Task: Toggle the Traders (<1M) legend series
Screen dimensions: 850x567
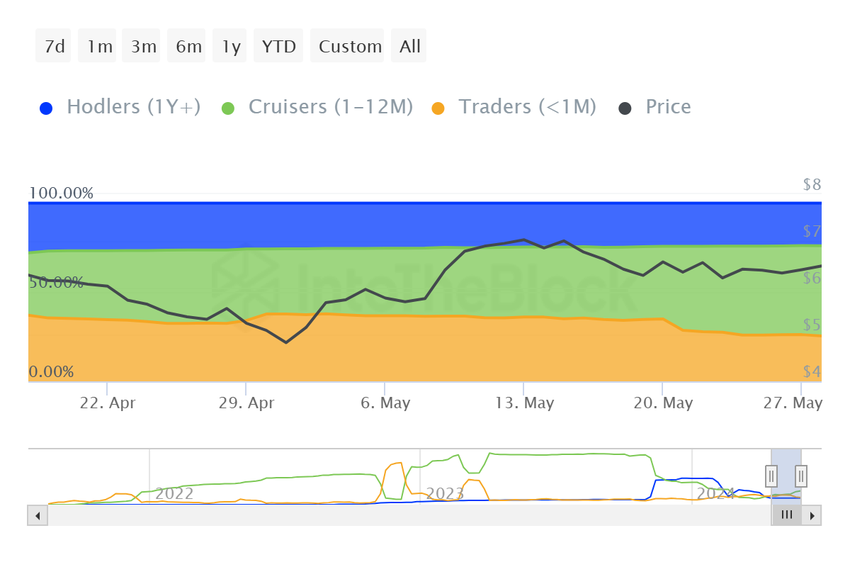Action: click(526, 107)
